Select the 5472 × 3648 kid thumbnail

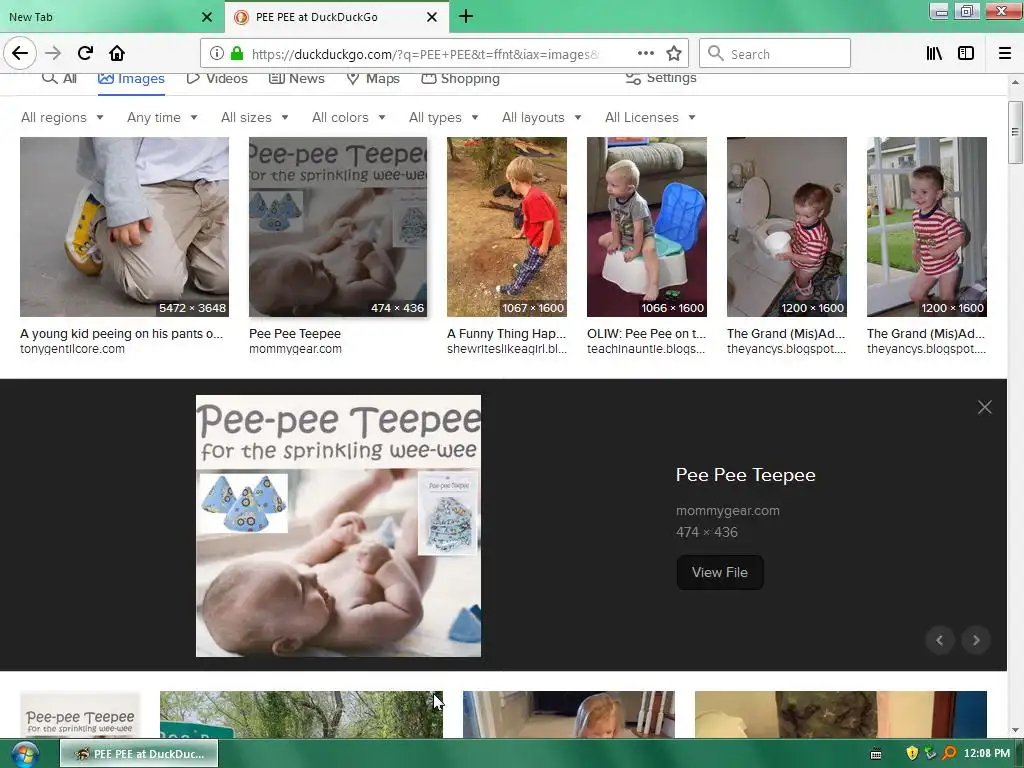124,227
